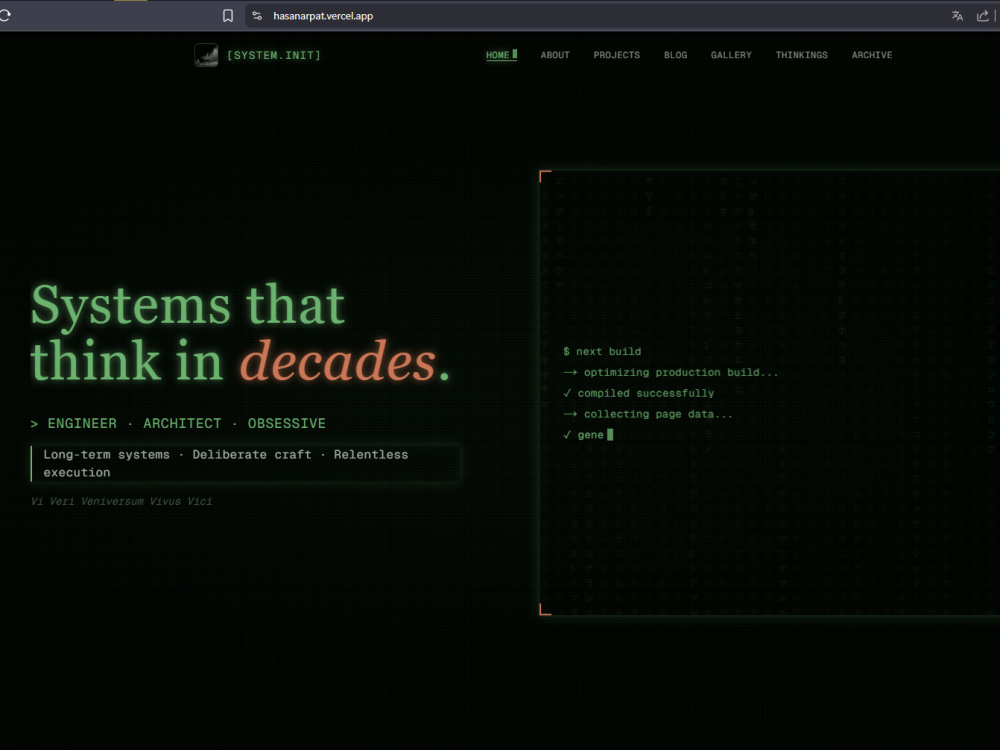Image resolution: width=1000 pixels, height=750 pixels.
Task: Click the 'ARCHITECT' tagline word
Action: point(182,423)
